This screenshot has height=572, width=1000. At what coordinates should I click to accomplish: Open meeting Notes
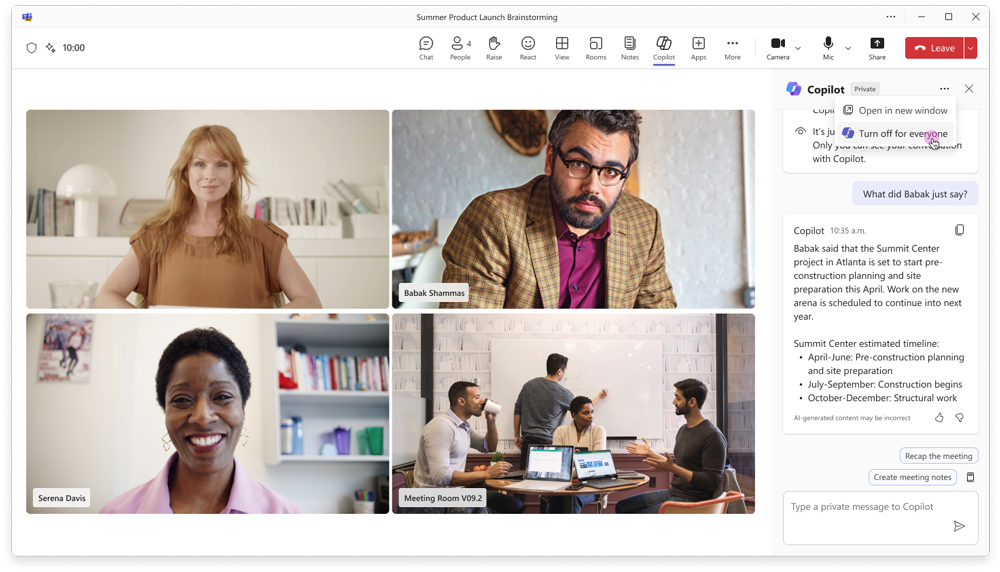coord(629,48)
